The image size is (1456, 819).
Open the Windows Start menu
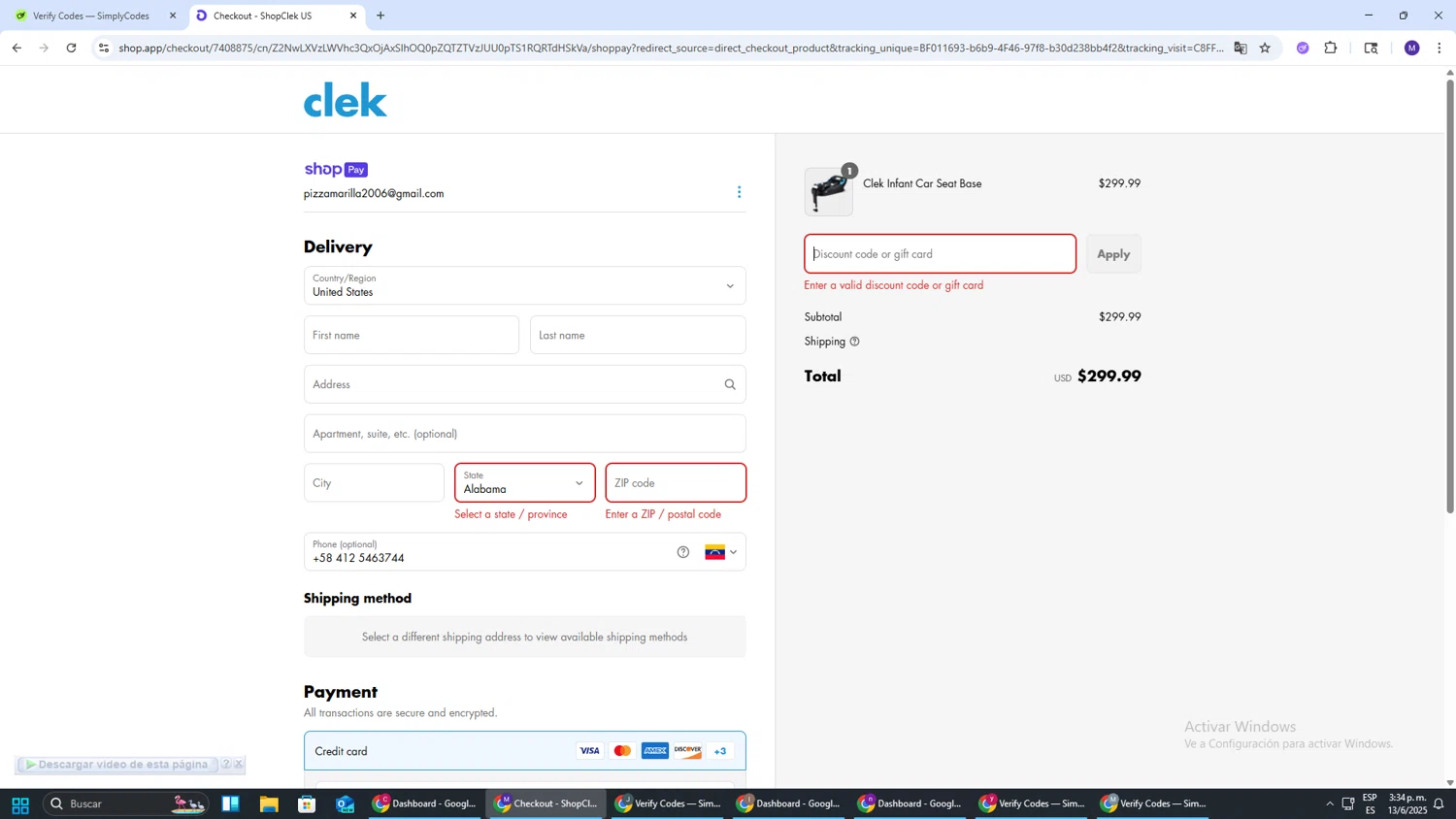[x=19, y=803]
